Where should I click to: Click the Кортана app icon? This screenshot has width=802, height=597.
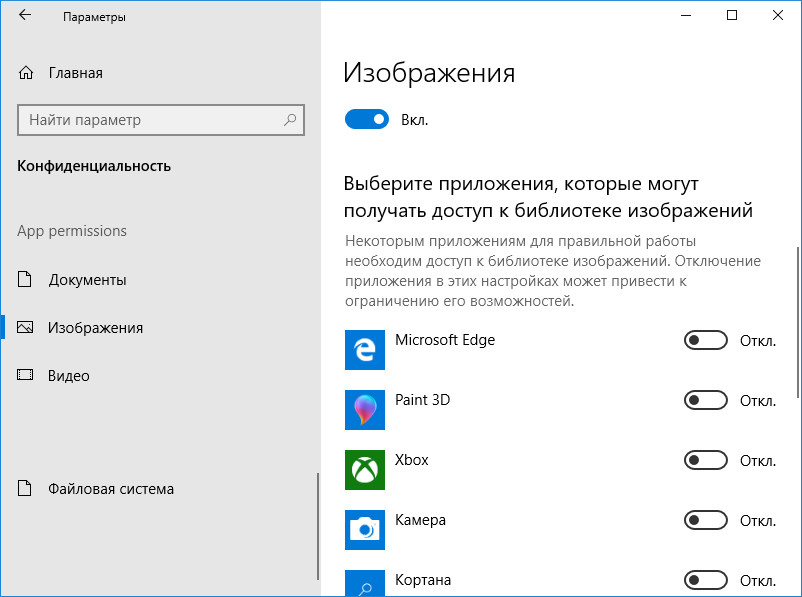click(x=365, y=583)
